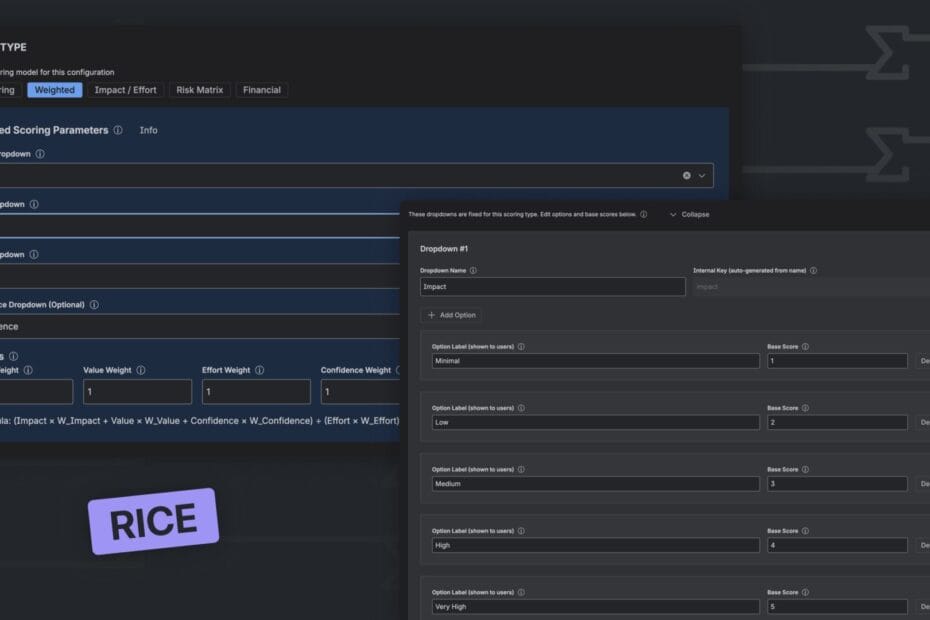The image size is (930, 620).
Task: Click the info icon after the fixed dropdowns notice
Action: [643, 214]
